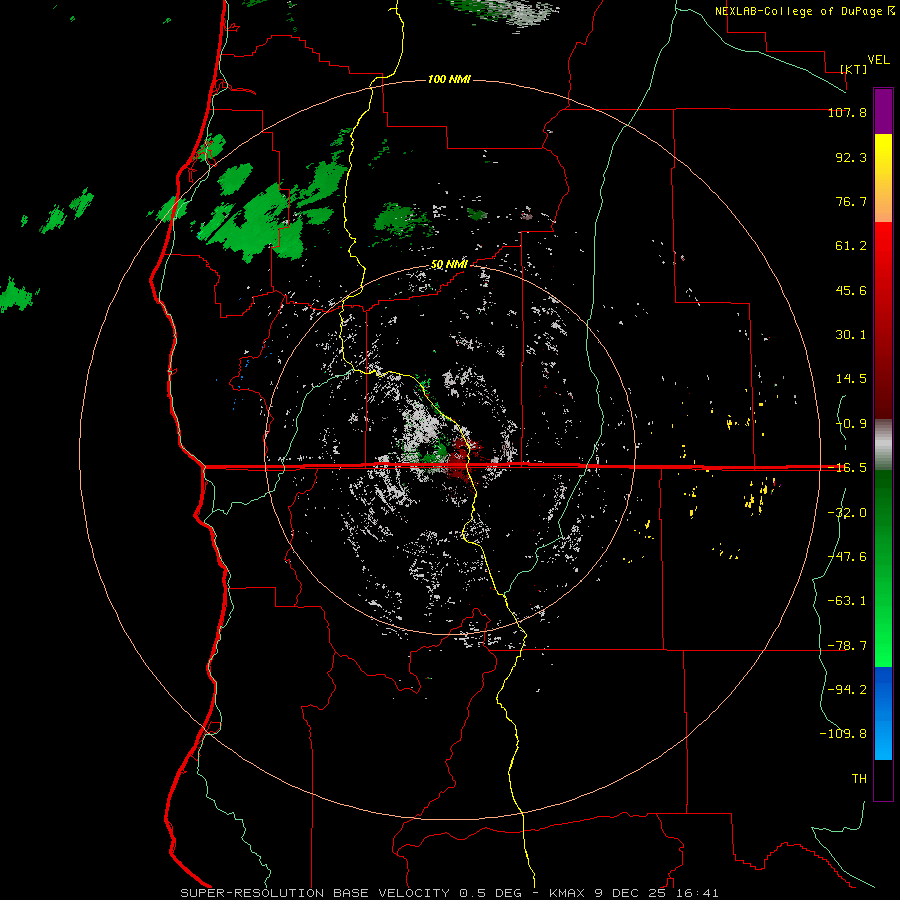900x900 pixels.
Task: Click the yellow segment of the velocity color bar
Action: point(883,178)
